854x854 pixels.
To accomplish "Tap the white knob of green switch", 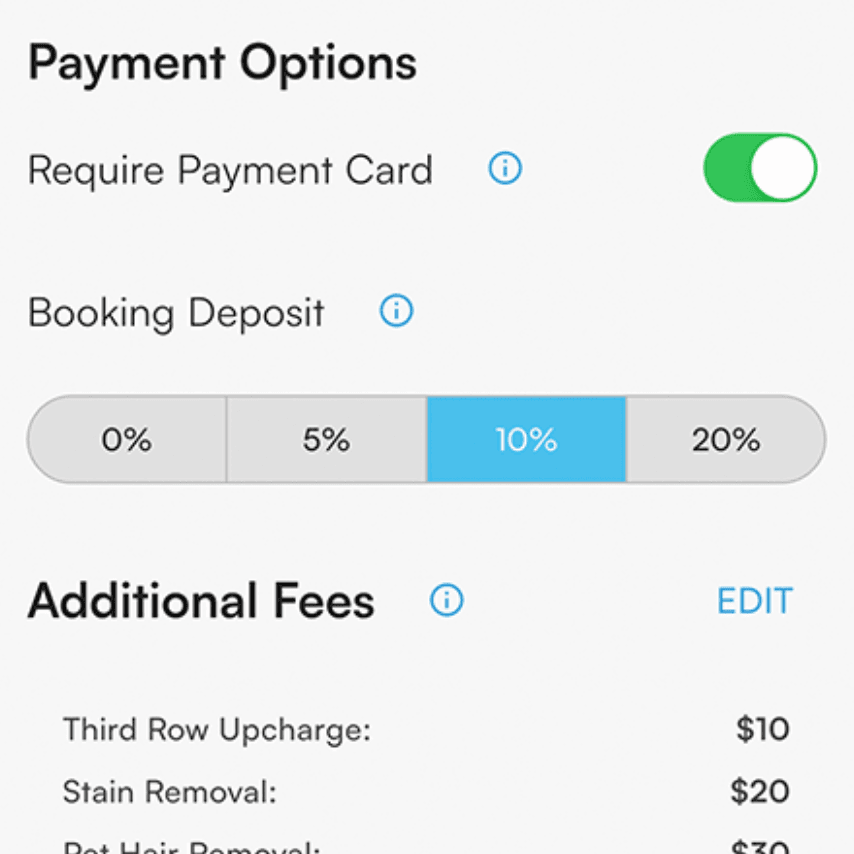I will [782, 168].
